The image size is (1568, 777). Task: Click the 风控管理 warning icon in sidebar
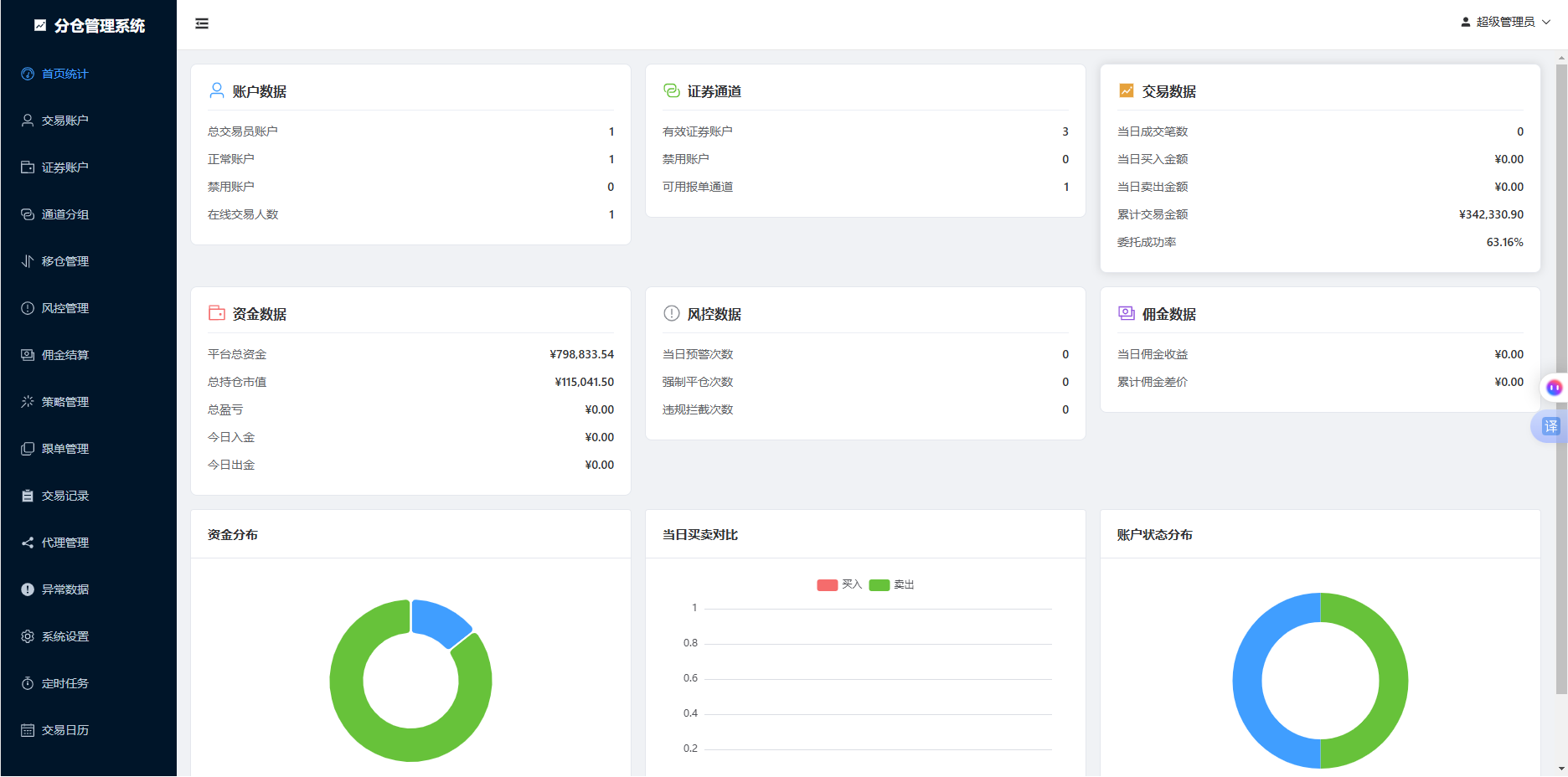point(28,308)
